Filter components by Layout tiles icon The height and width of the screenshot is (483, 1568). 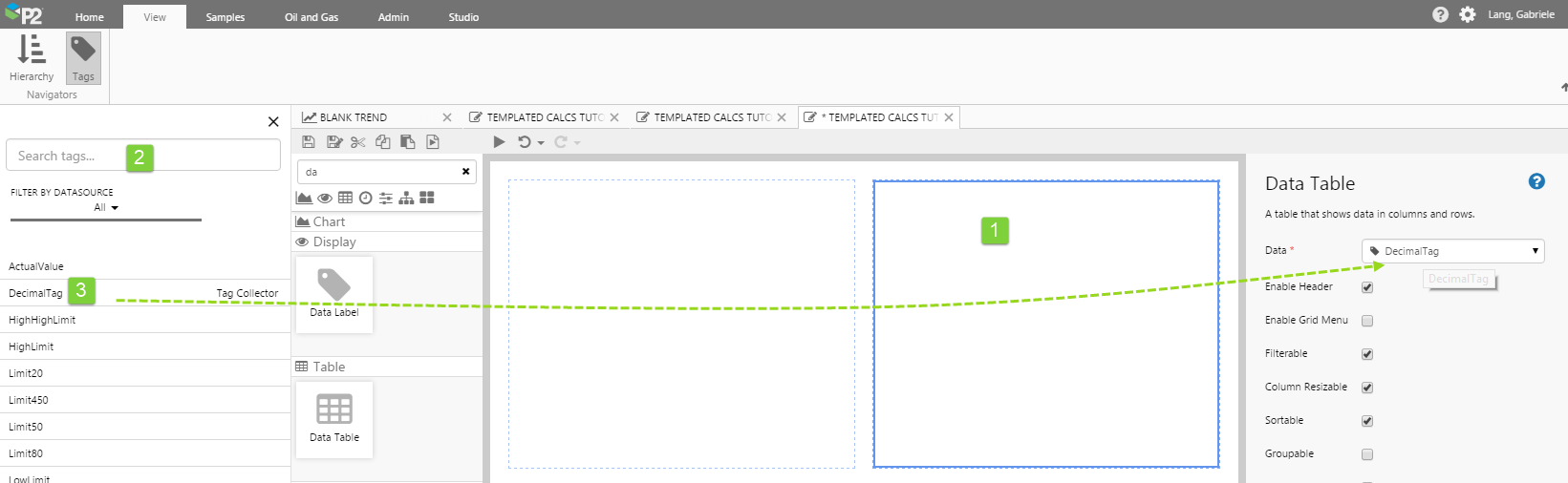[x=427, y=198]
